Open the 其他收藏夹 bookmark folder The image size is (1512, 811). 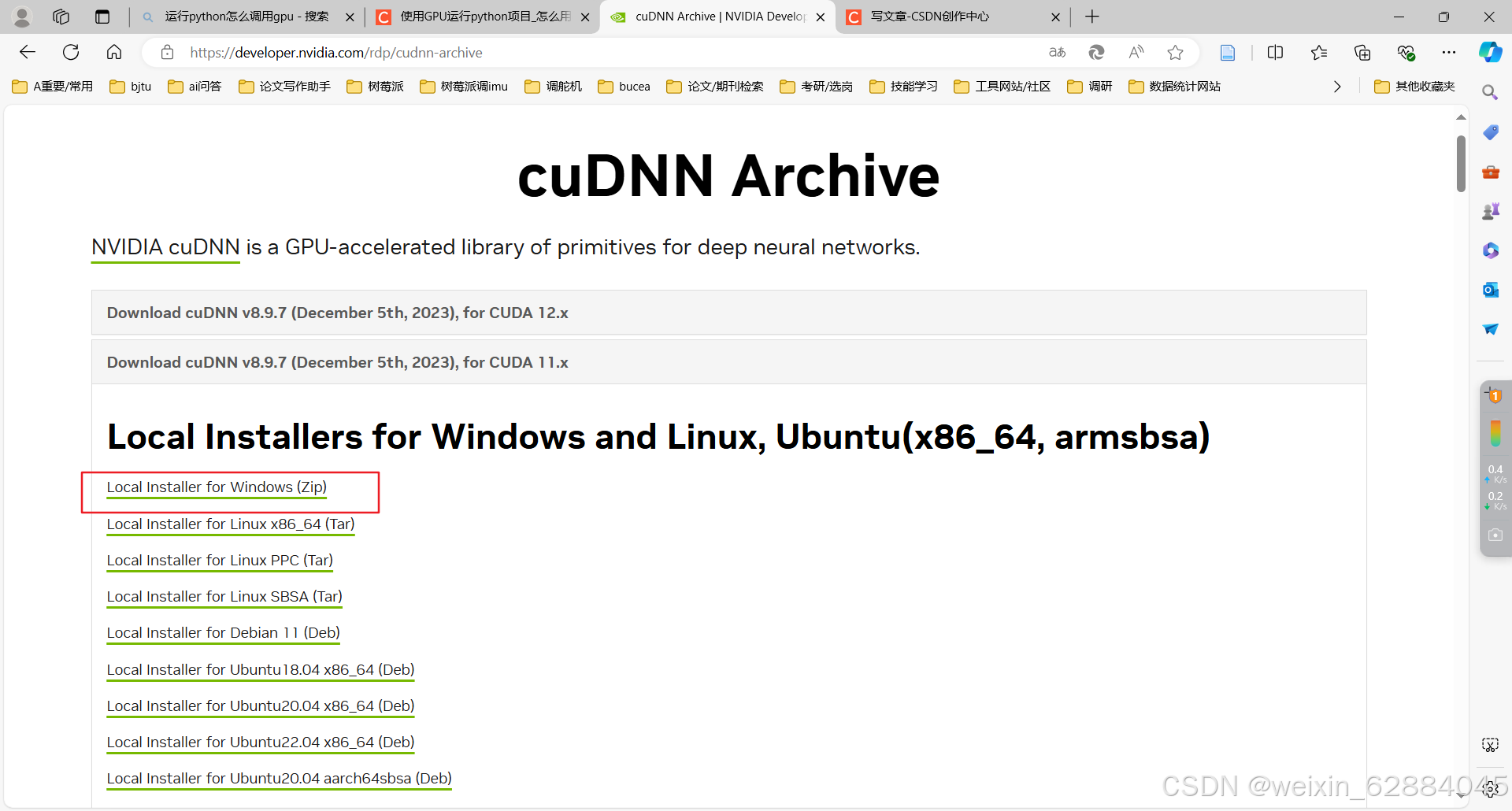[x=1415, y=87]
